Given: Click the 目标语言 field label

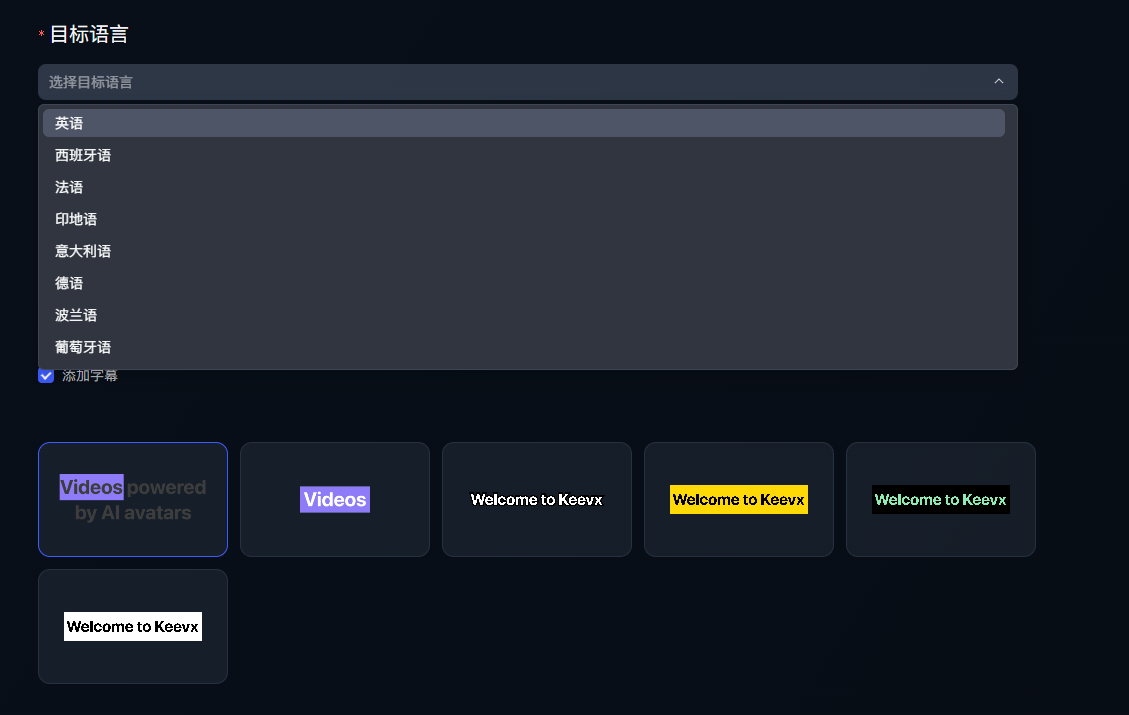Looking at the screenshot, I should tap(89, 34).
